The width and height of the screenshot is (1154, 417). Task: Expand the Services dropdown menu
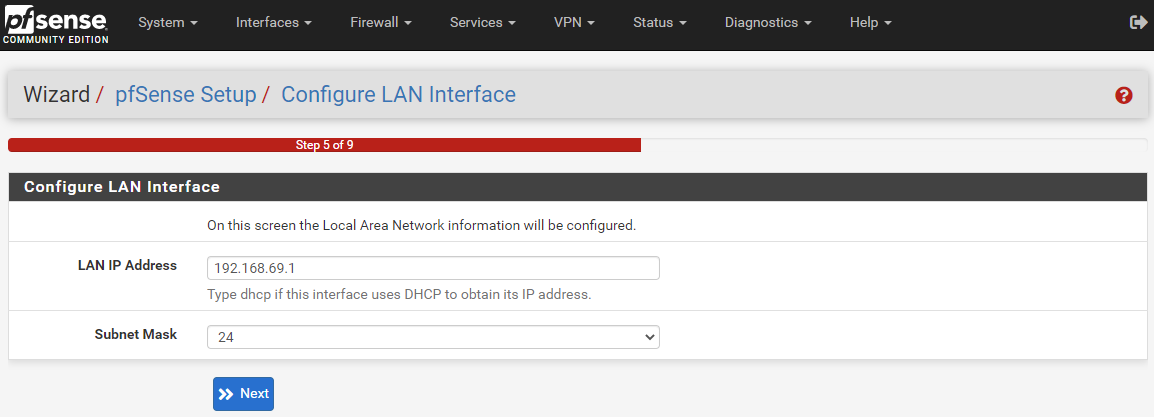[482, 23]
